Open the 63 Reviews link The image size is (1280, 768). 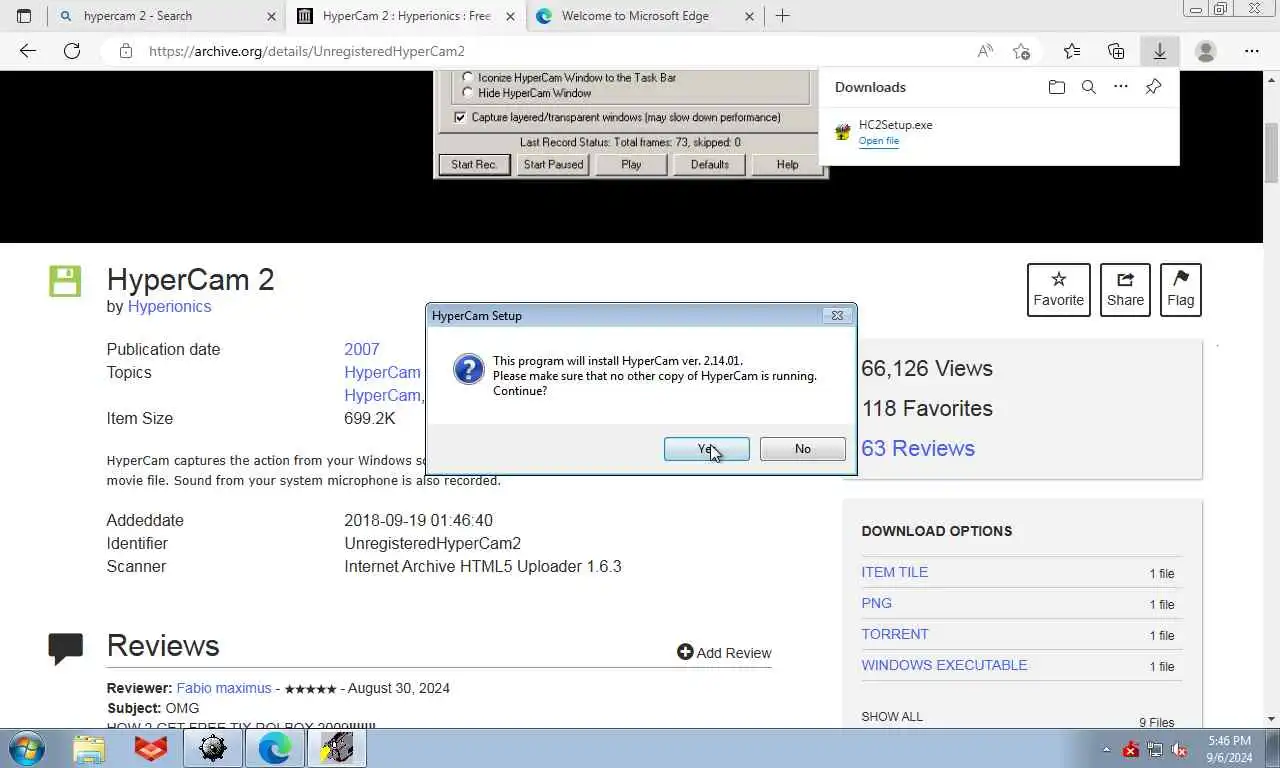coord(918,448)
